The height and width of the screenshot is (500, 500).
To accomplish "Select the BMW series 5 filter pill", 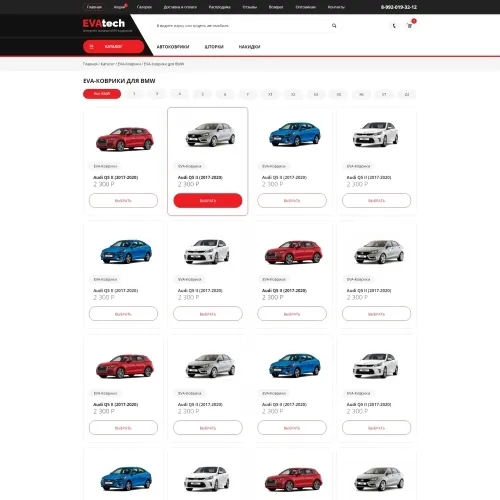I will [202, 94].
